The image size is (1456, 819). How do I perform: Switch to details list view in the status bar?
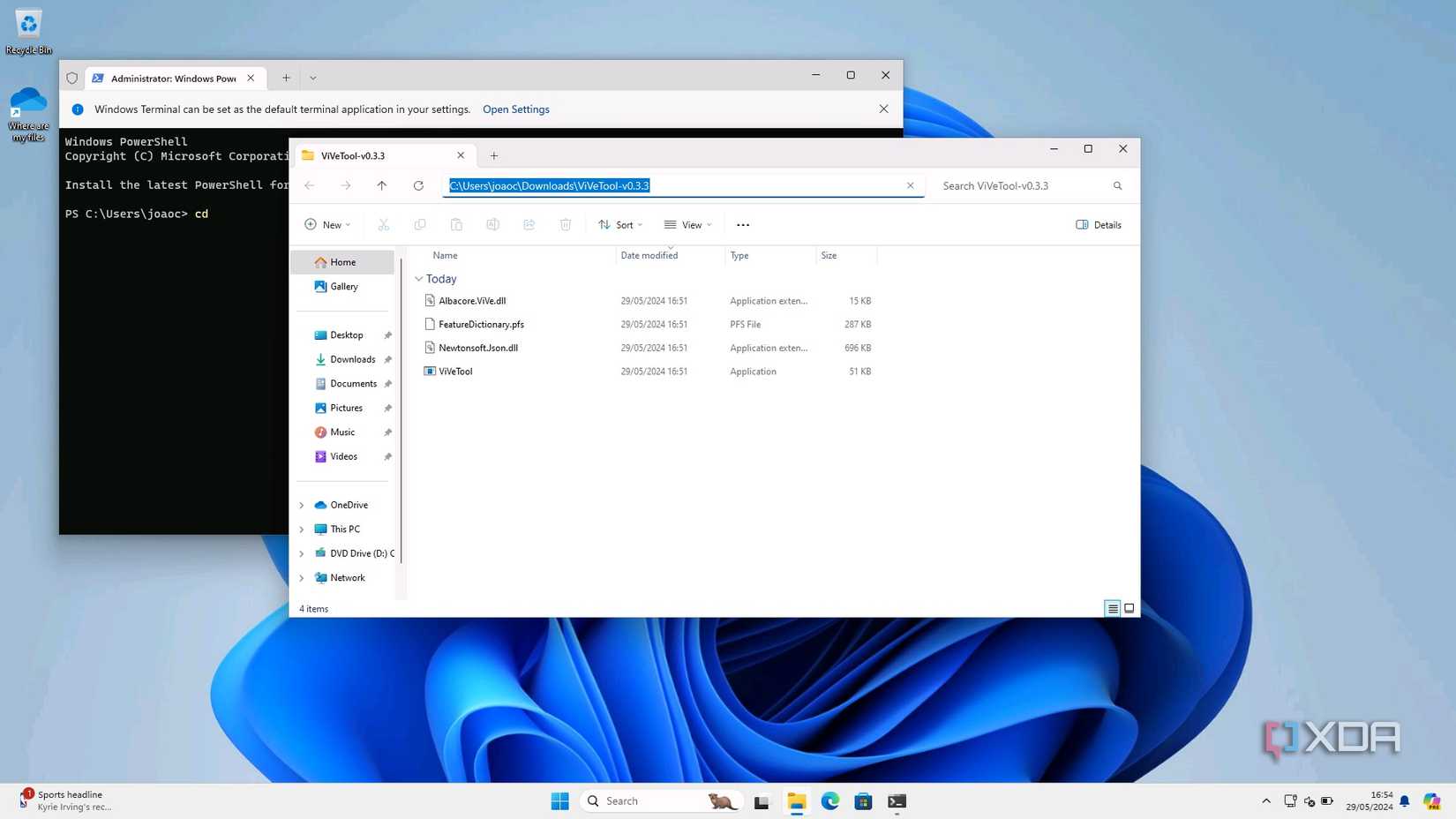[1112, 608]
